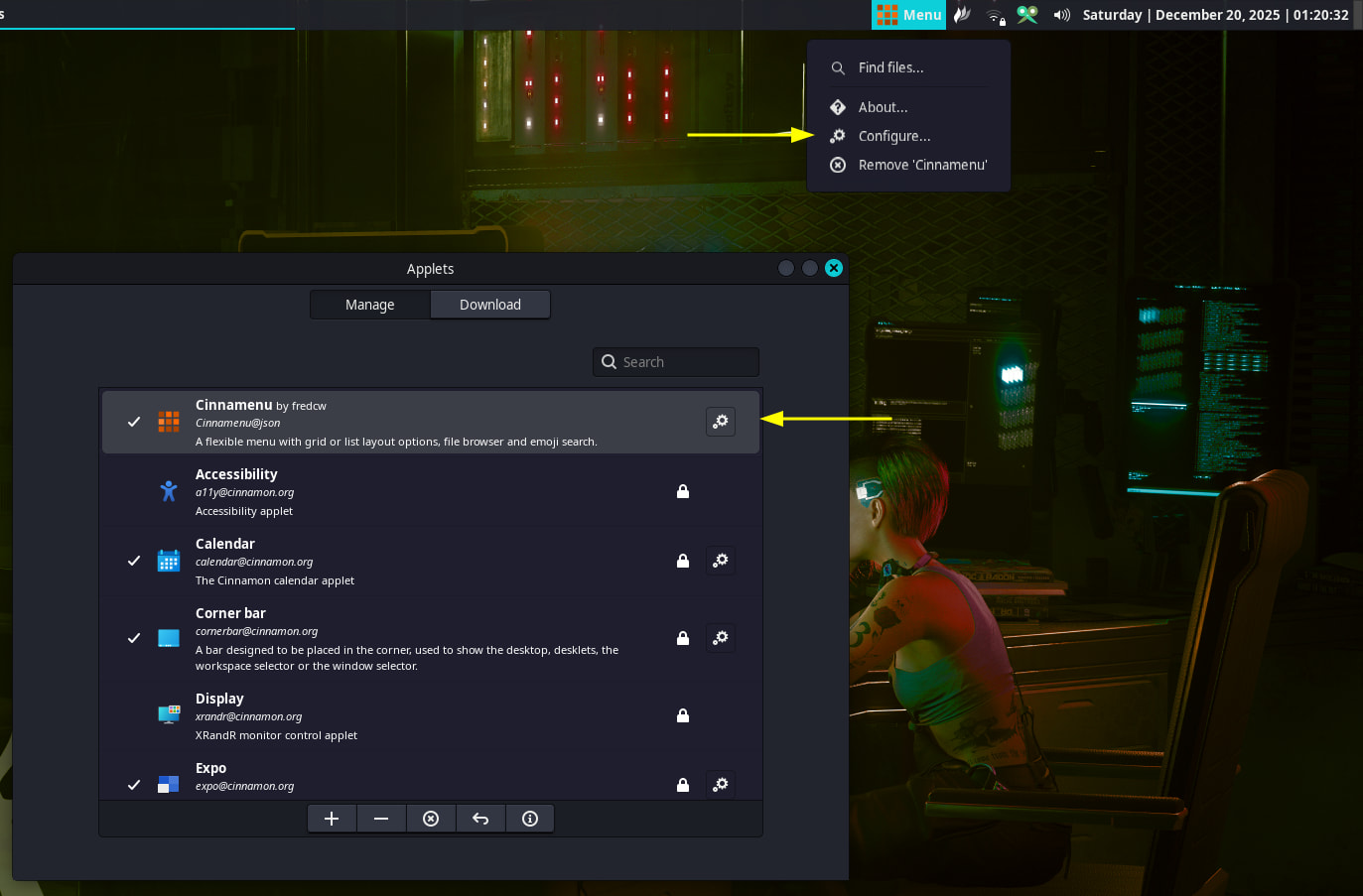Click About... in the context menu
Screen dimensions: 1363x896
883,107
